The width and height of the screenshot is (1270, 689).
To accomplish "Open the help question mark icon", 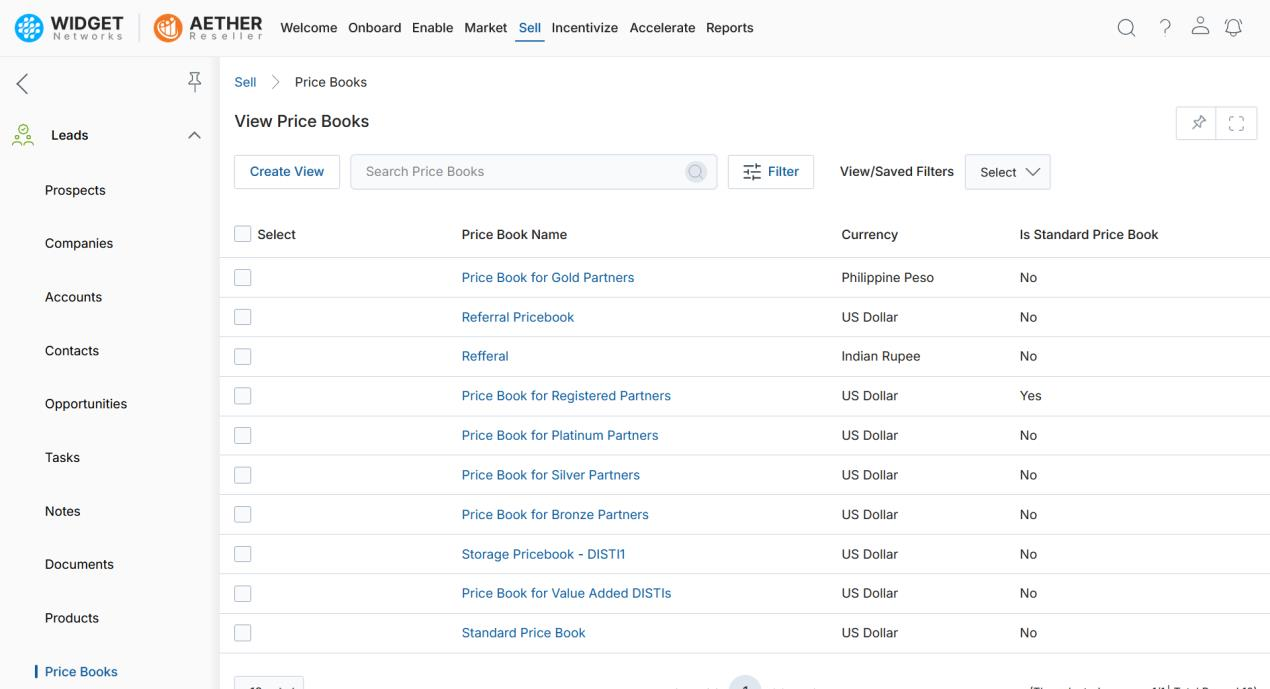I will click(1165, 28).
